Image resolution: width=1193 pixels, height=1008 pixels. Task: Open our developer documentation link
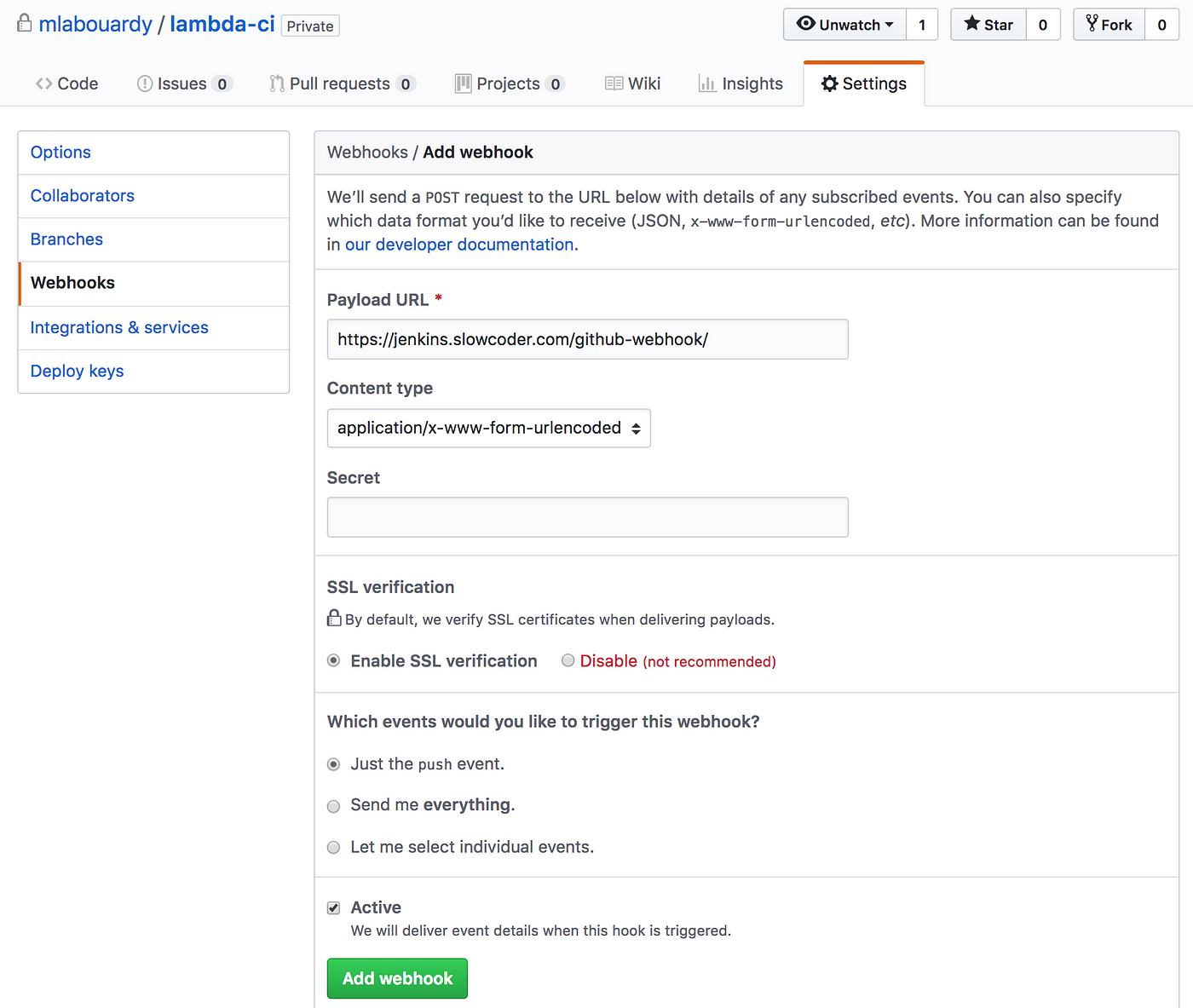pos(459,245)
